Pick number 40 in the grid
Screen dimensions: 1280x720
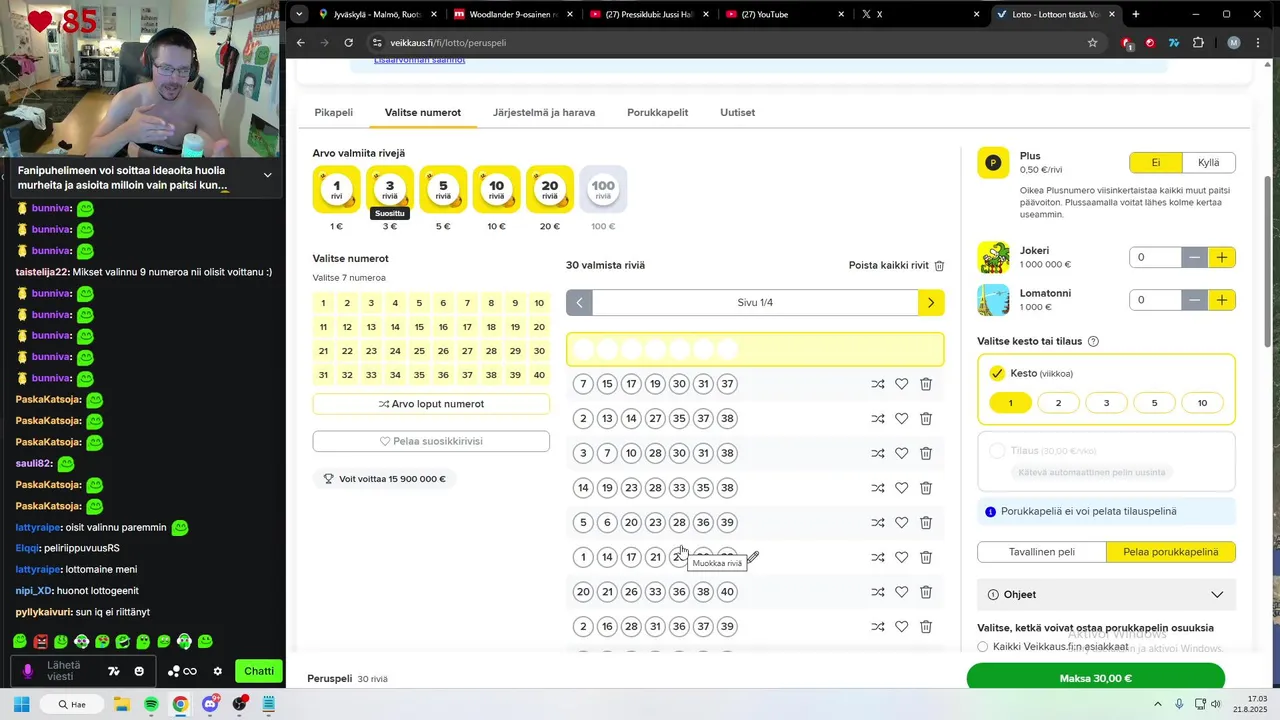(x=539, y=375)
